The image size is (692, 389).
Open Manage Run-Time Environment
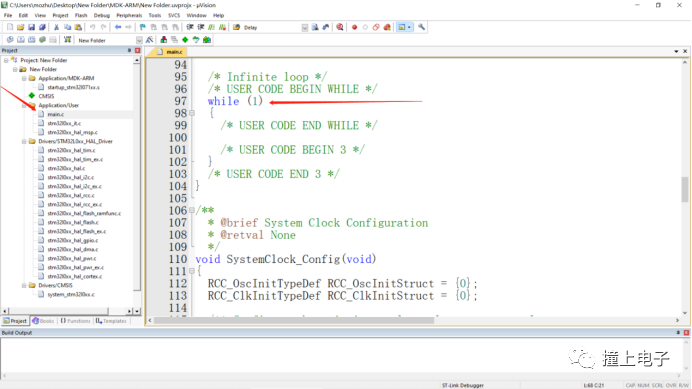185,40
